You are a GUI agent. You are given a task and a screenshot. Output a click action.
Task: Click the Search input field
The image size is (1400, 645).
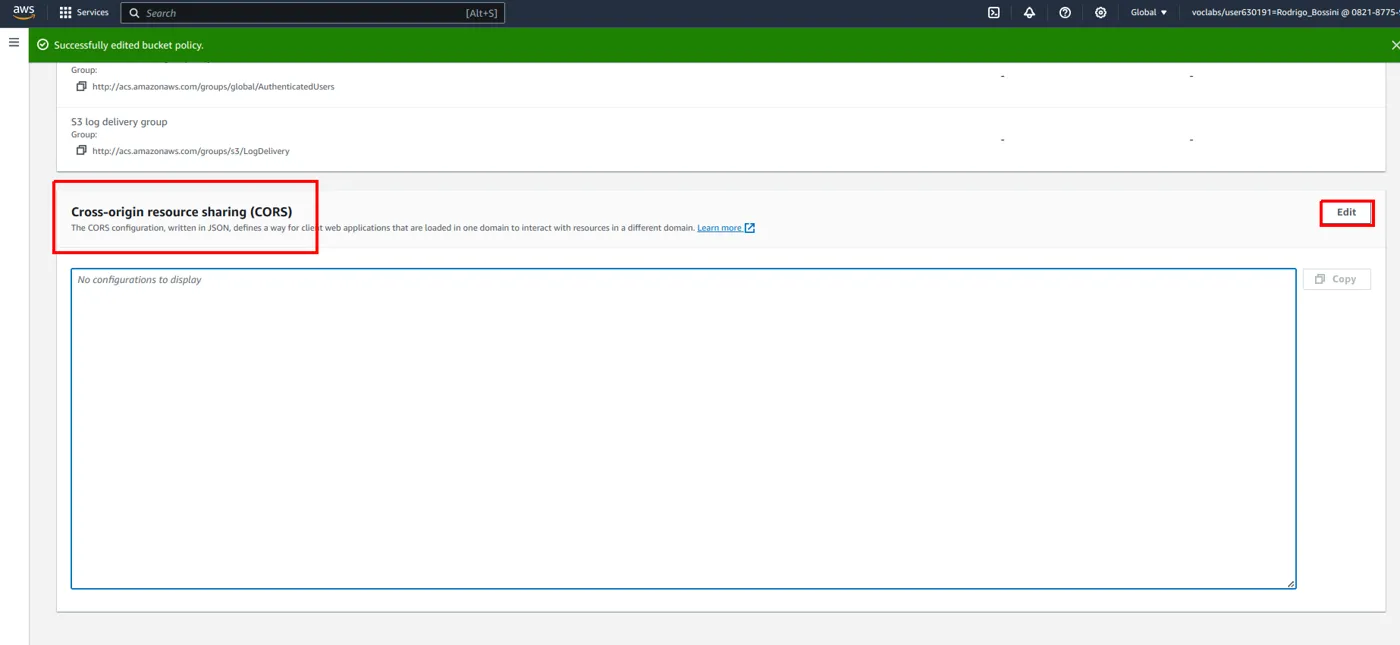pos(313,13)
